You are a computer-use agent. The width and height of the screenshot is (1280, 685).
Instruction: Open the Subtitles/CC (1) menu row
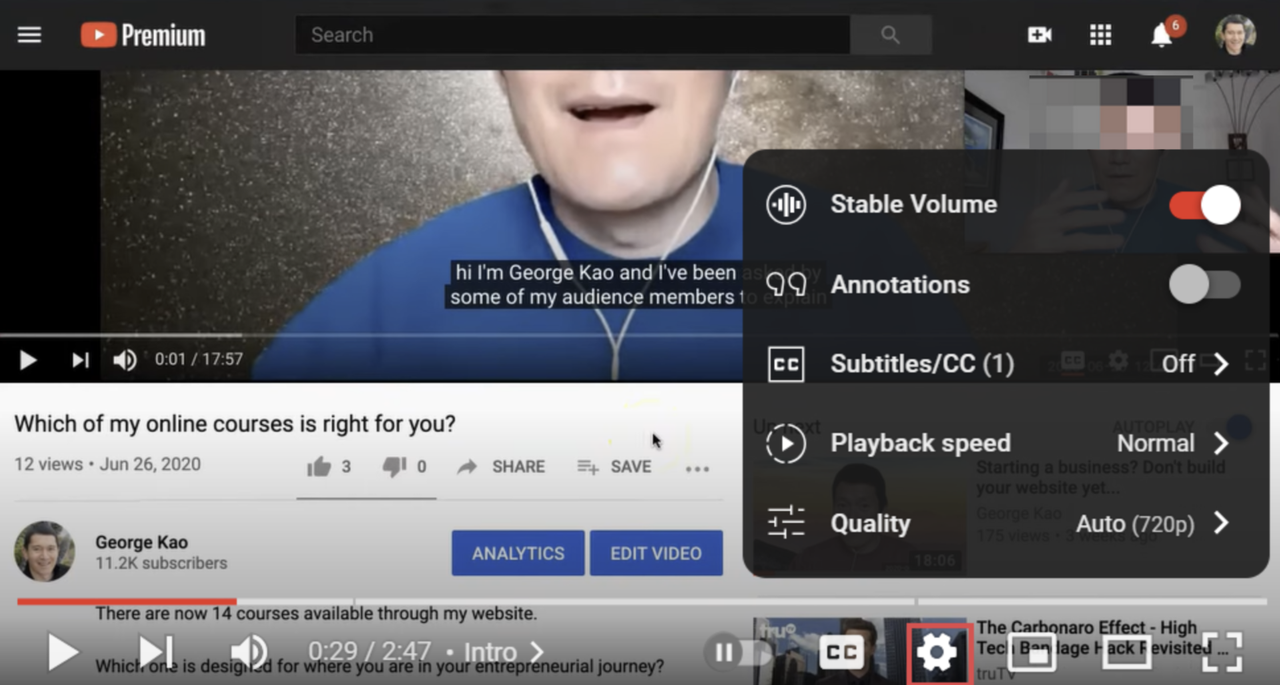1006,364
